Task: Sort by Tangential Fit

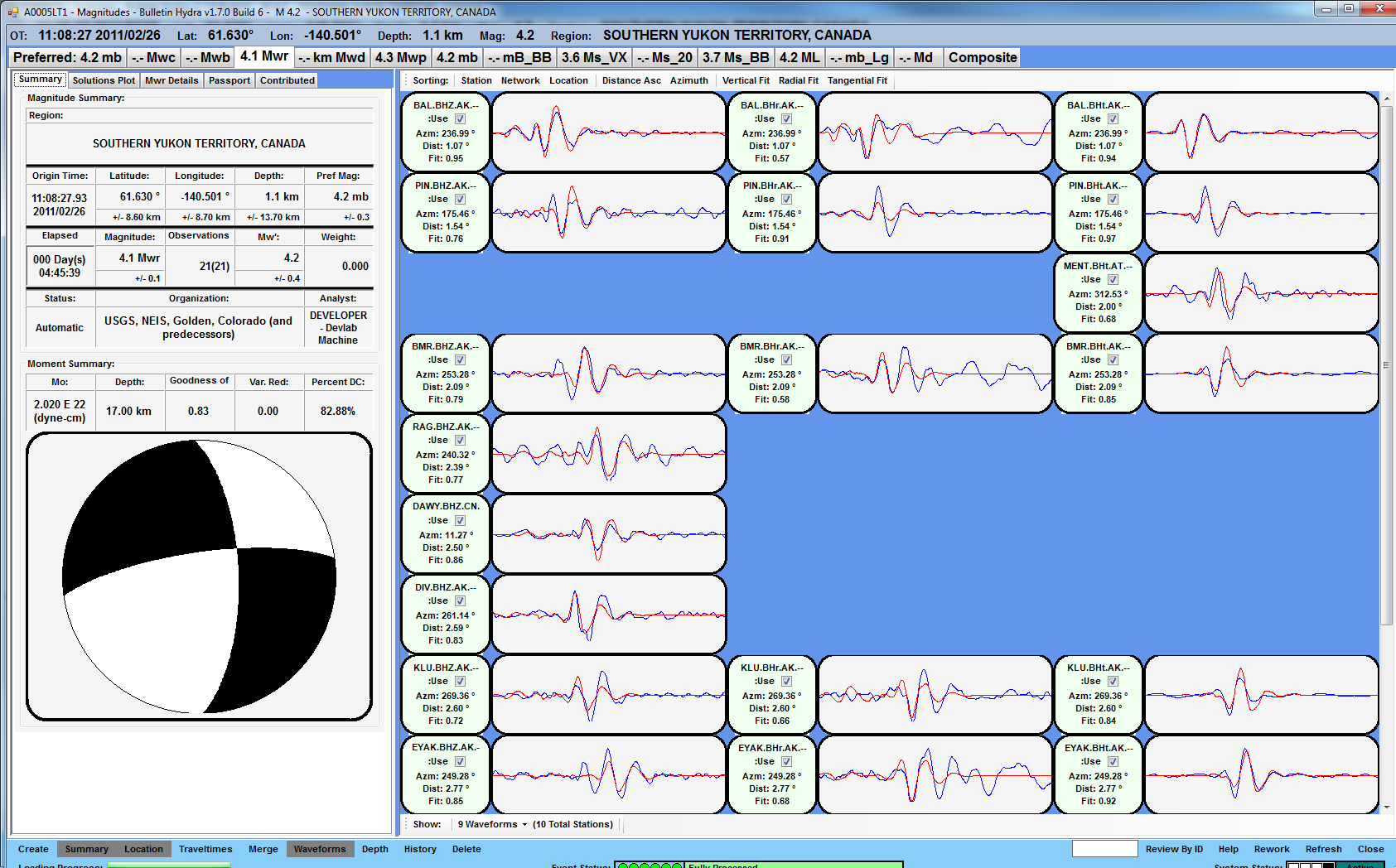Action: [857, 80]
